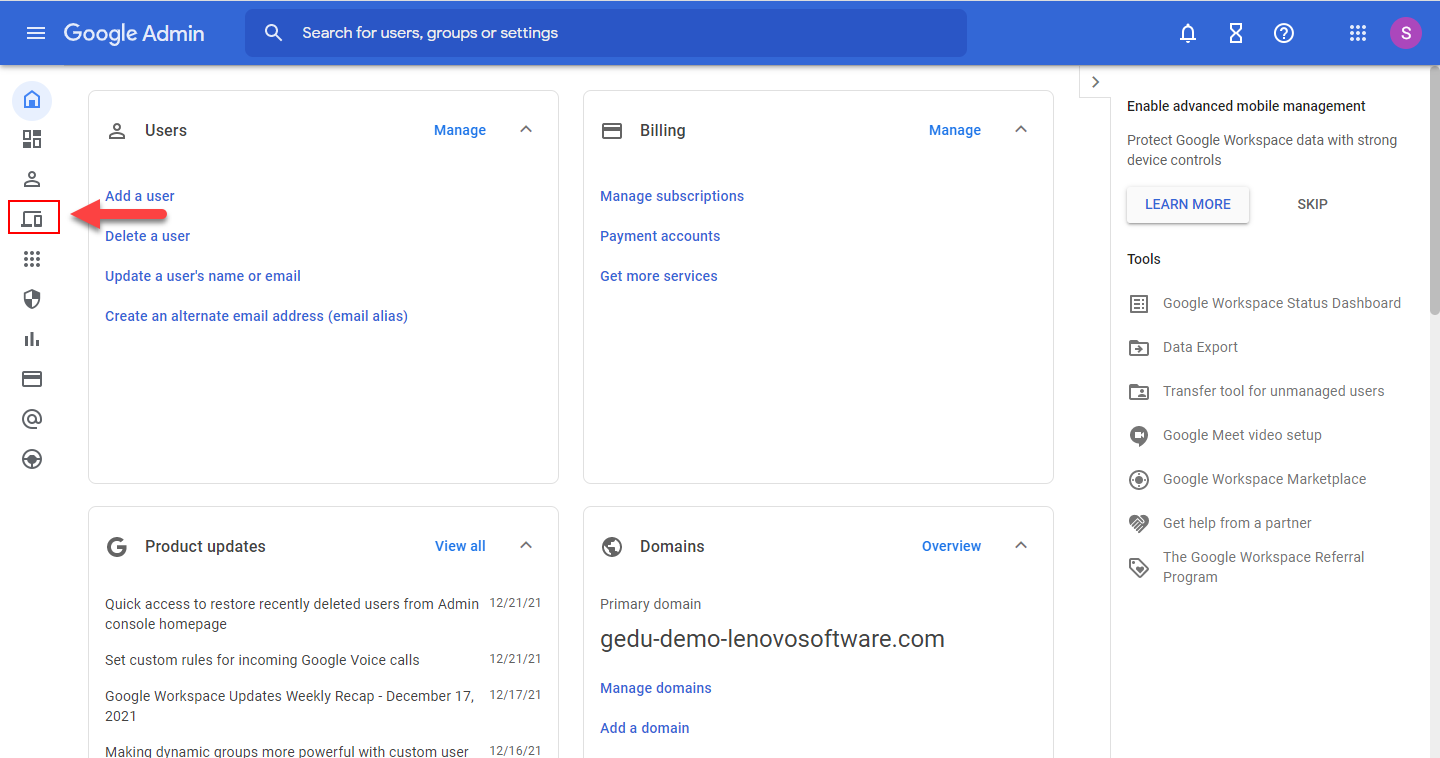Screen dimensions: 1440x758
Task: Click the Product updates Google G icon
Action: 117,547
